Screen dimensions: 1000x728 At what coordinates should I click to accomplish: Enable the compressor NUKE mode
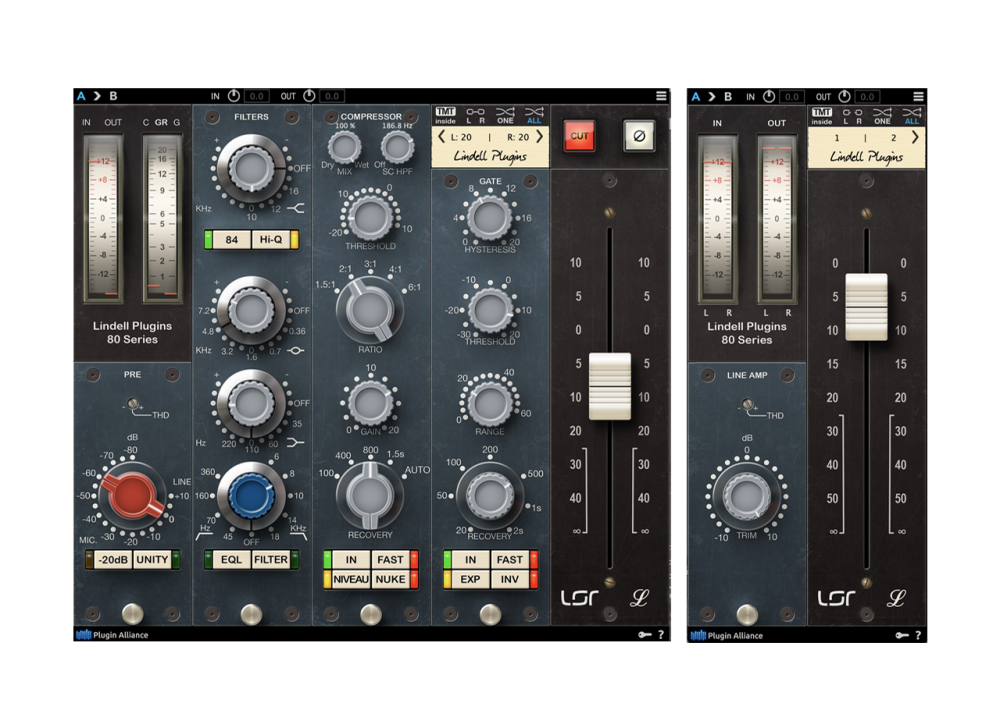pos(390,579)
